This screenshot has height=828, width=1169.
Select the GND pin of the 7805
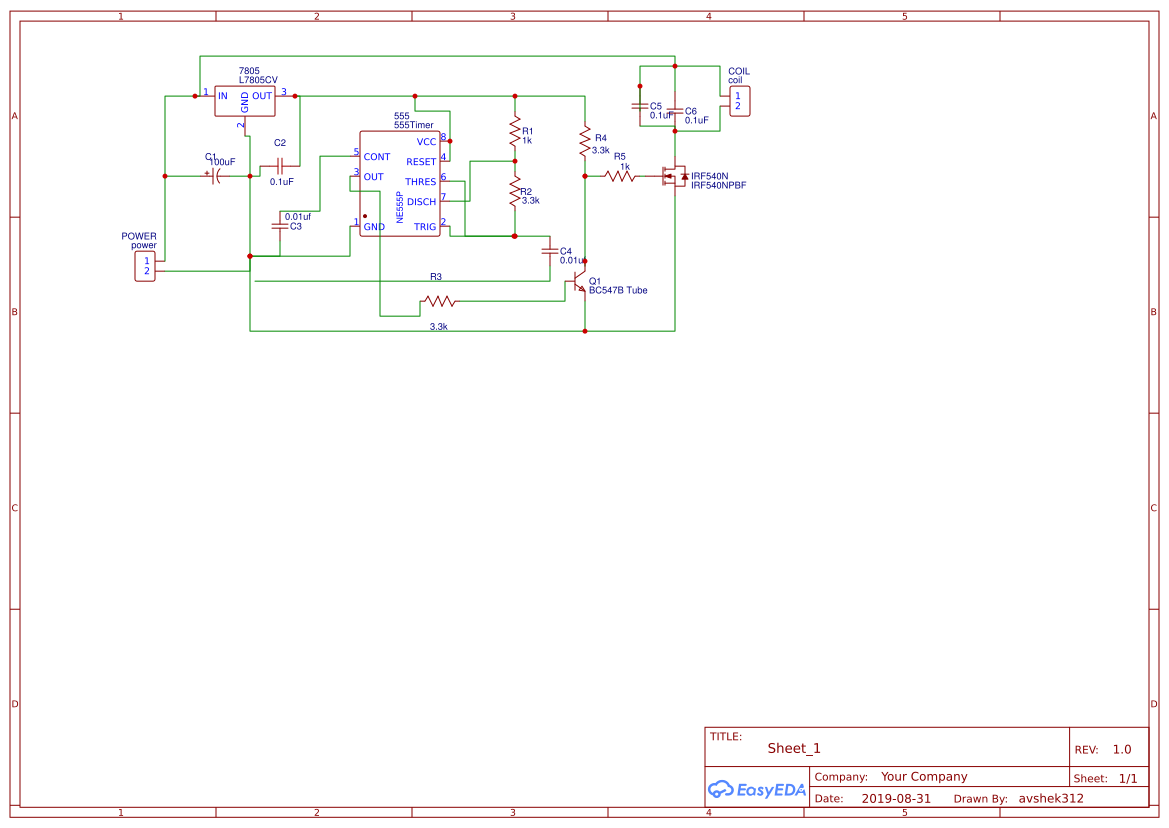pyautogui.click(x=245, y=119)
